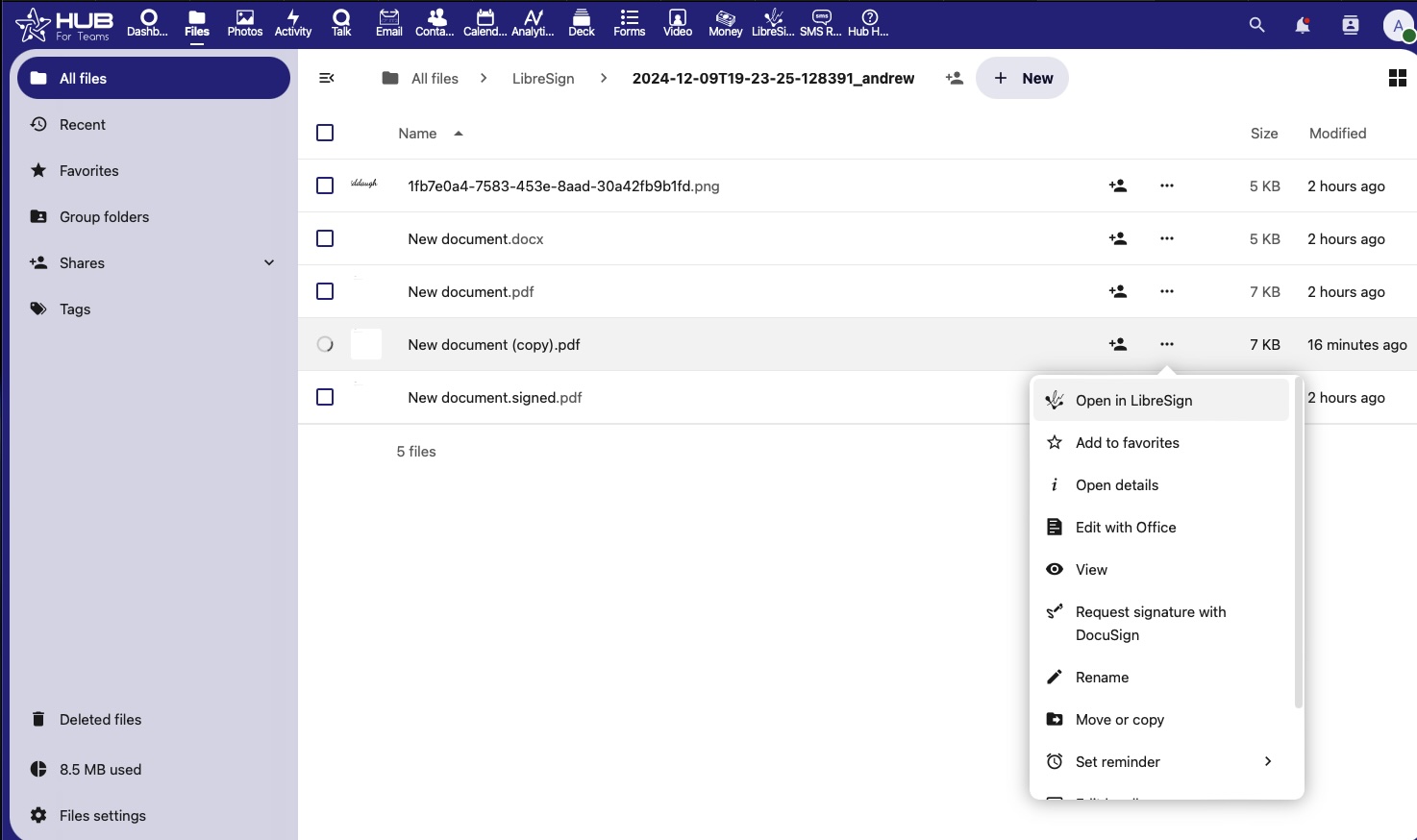Open the Deck app in top bar
Screen dimensions: 1417x840
pyautogui.click(x=582, y=23)
